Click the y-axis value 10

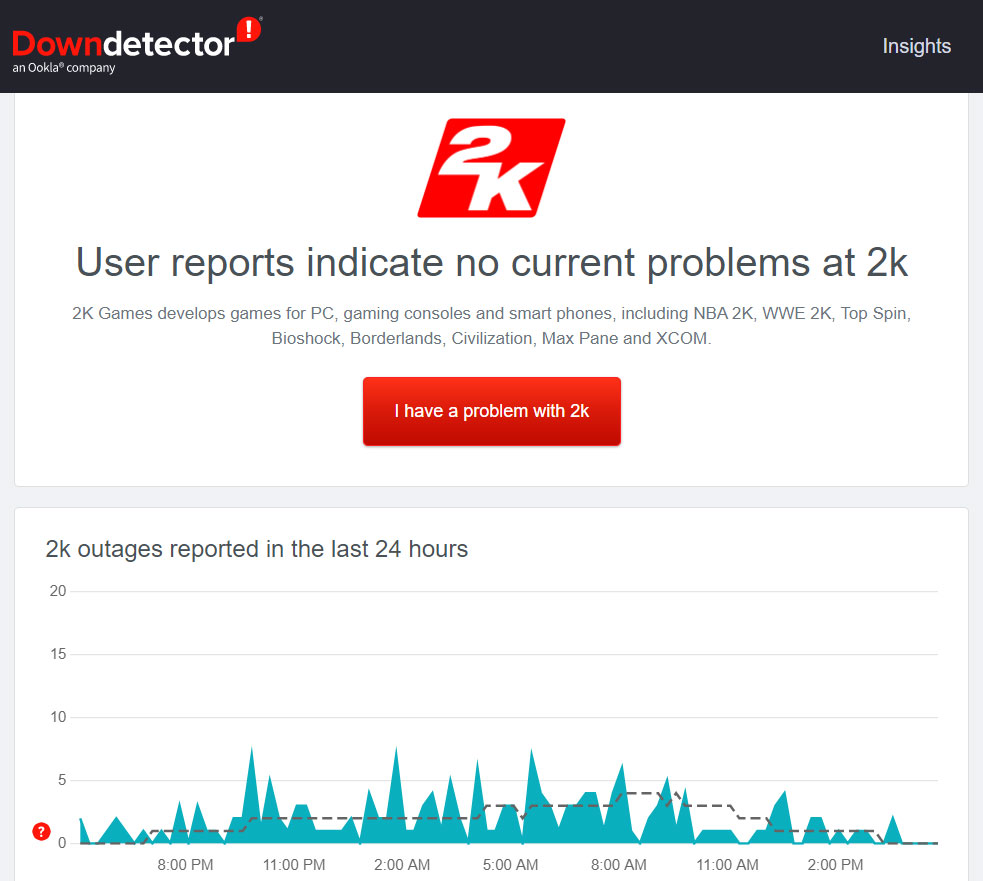[58, 717]
